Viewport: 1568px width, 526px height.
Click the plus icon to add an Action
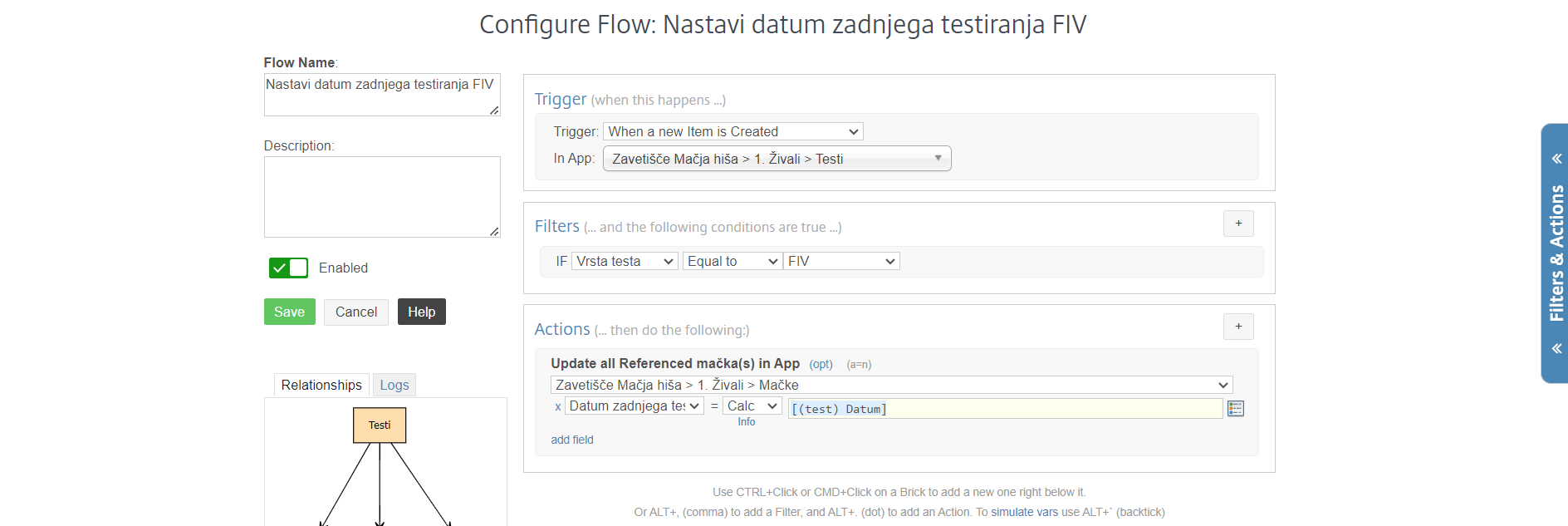[x=1237, y=327]
